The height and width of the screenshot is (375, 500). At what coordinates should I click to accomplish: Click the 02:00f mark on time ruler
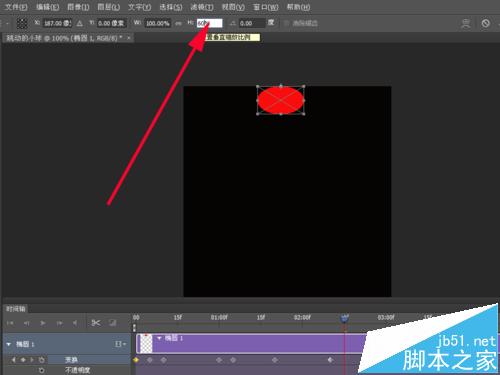(x=302, y=317)
